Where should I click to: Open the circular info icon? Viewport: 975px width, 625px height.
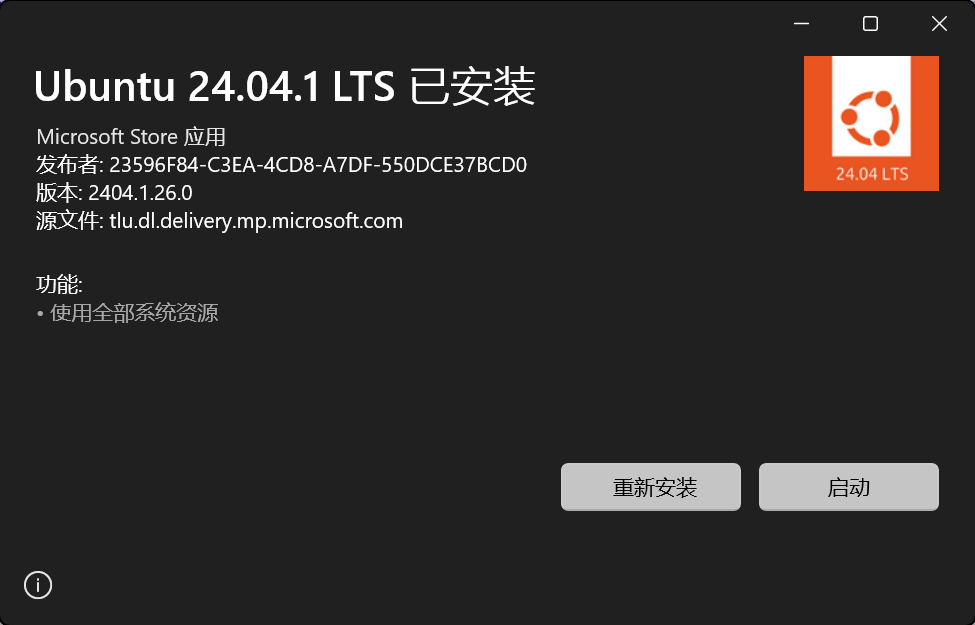[38, 585]
